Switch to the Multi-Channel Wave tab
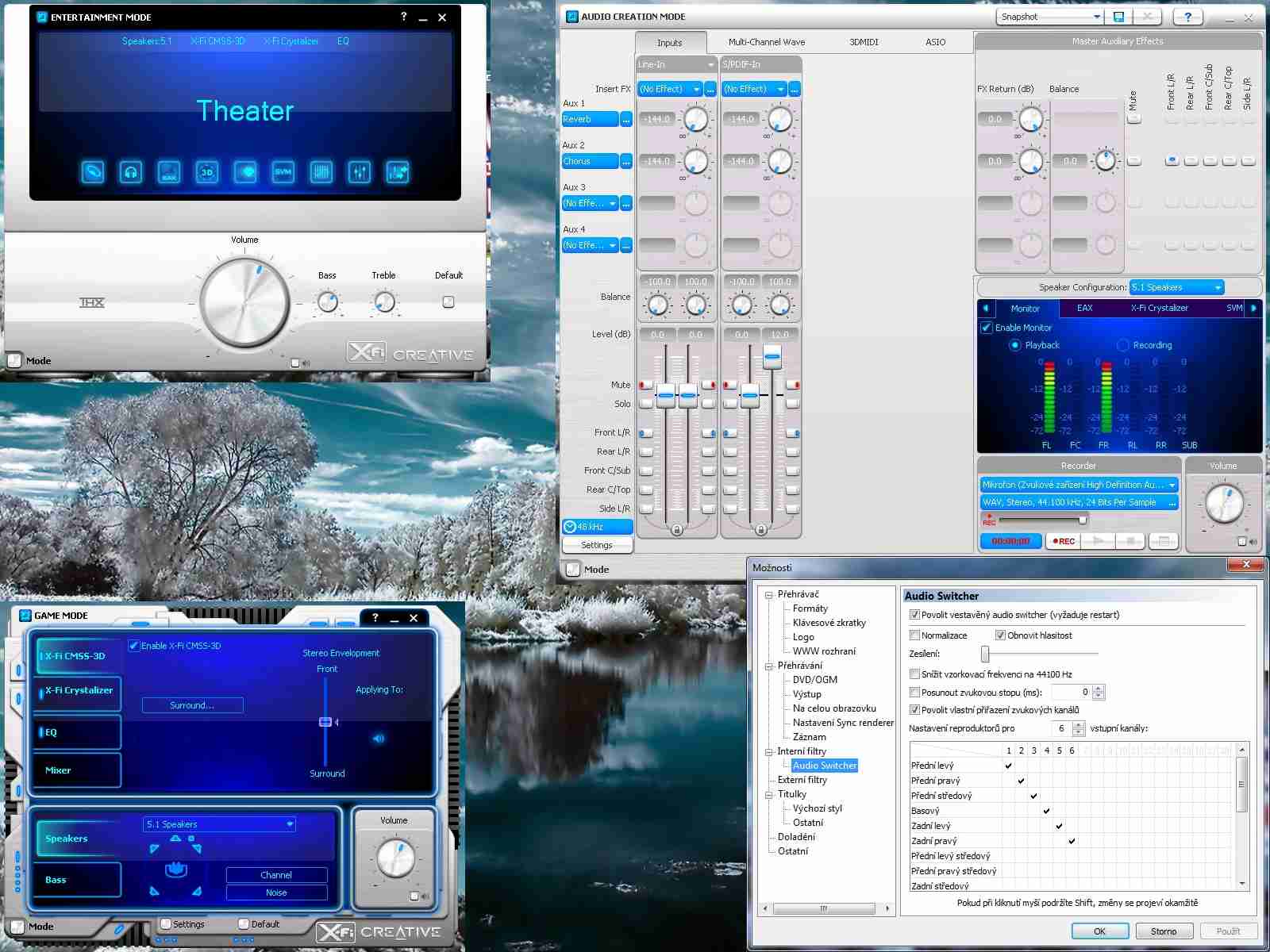Viewport: 1270px width, 952px height. click(x=766, y=42)
